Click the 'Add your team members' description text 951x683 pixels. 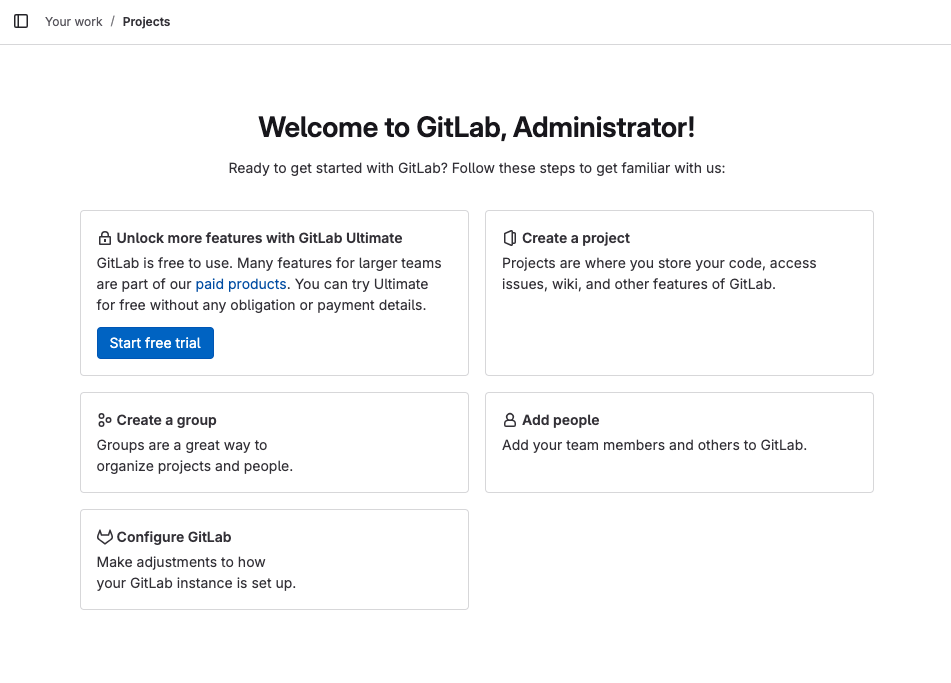[x=654, y=445]
